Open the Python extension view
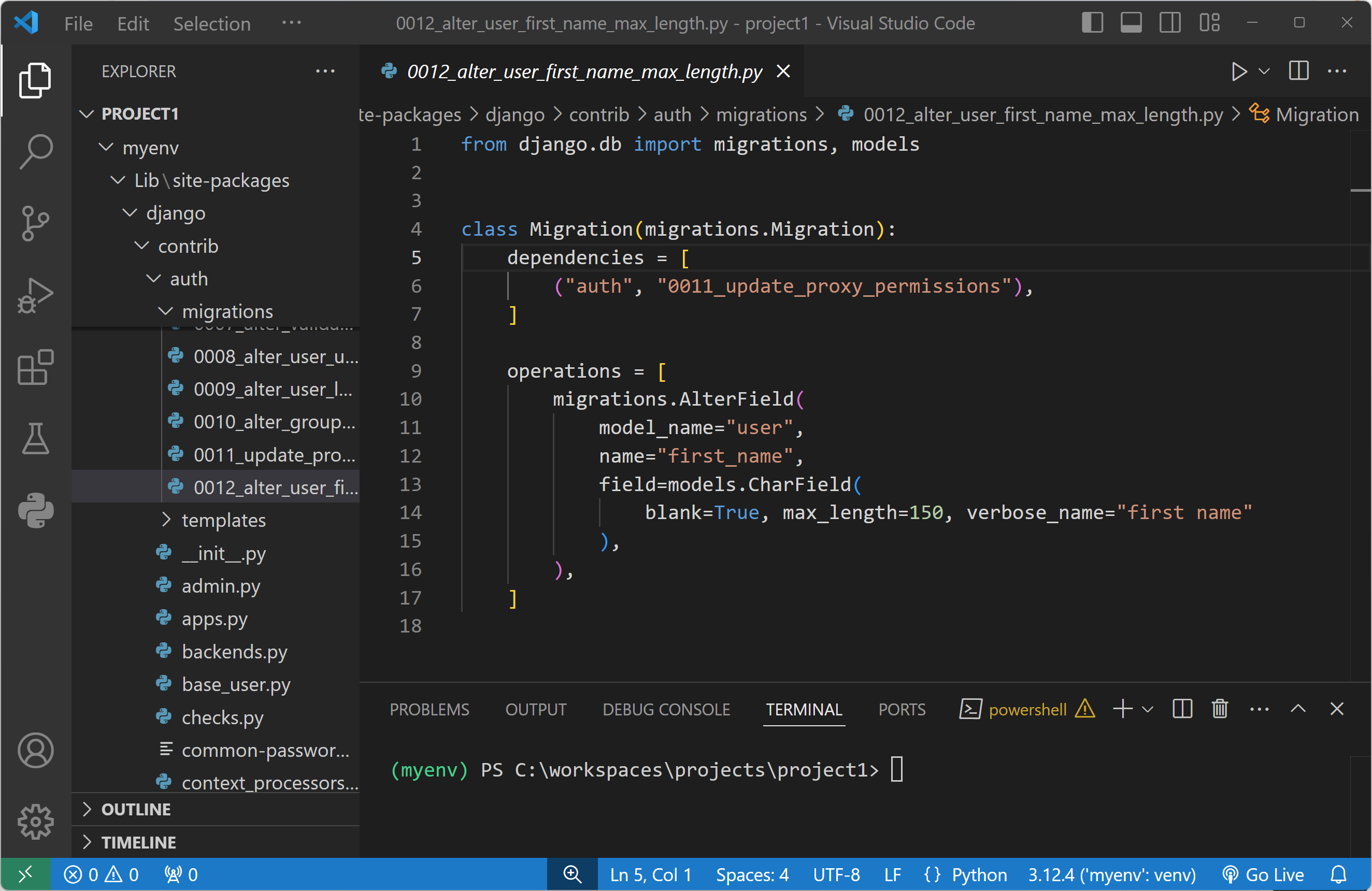Viewport: 1372px width, 891px height. tap(36, 511)
